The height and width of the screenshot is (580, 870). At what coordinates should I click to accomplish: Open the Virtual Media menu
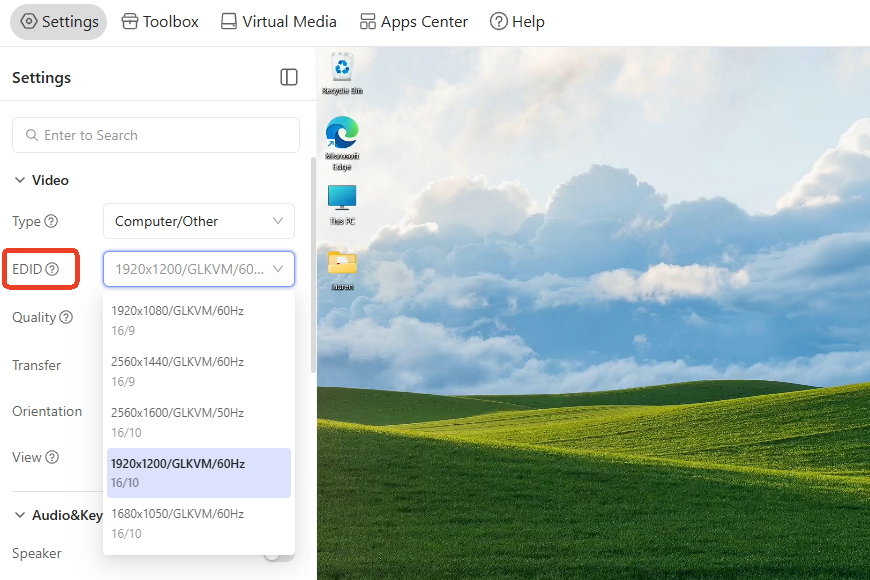pos(279,22)
